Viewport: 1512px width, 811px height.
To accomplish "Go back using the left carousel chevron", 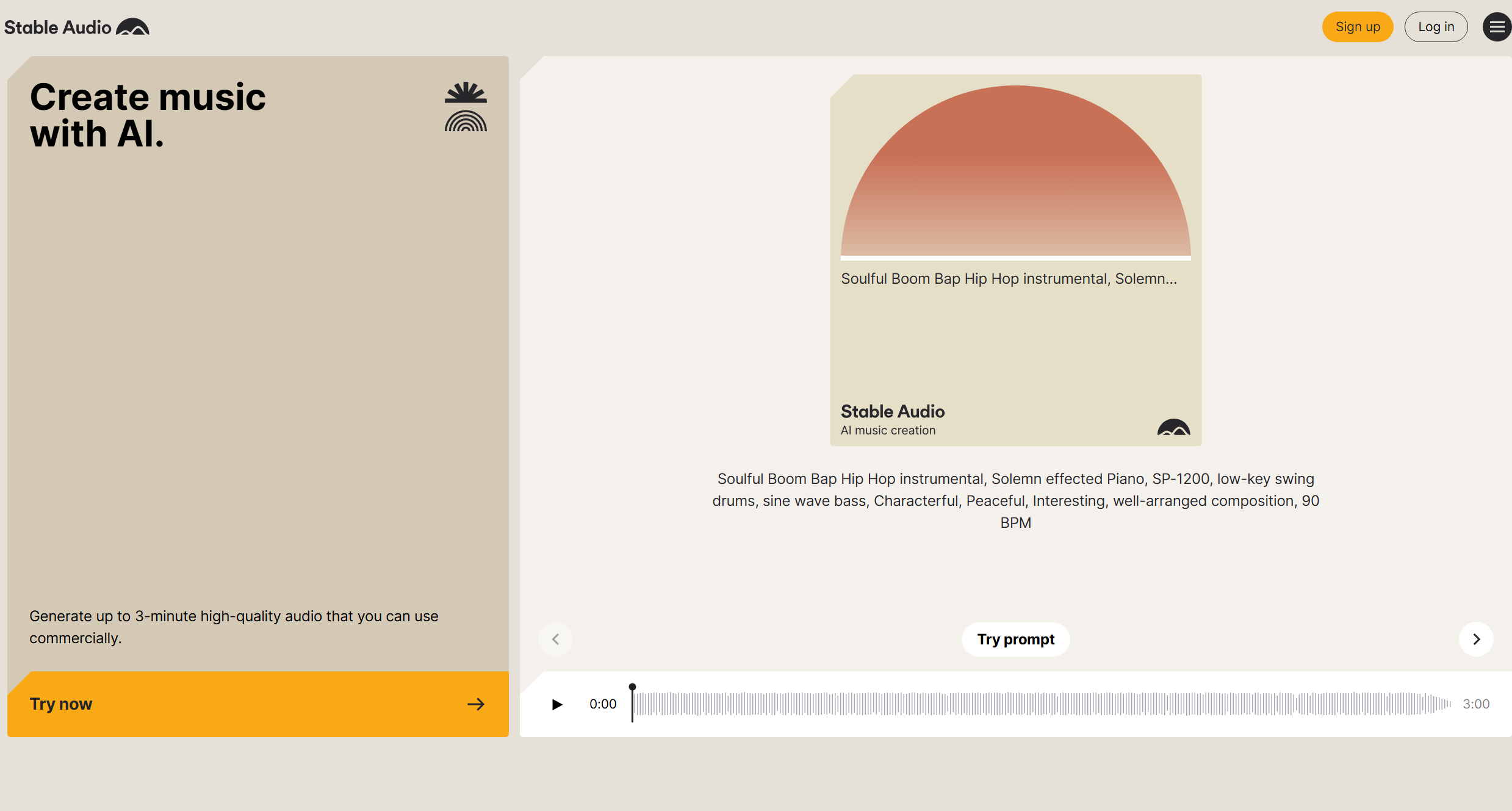I will [x=556, y=639].
